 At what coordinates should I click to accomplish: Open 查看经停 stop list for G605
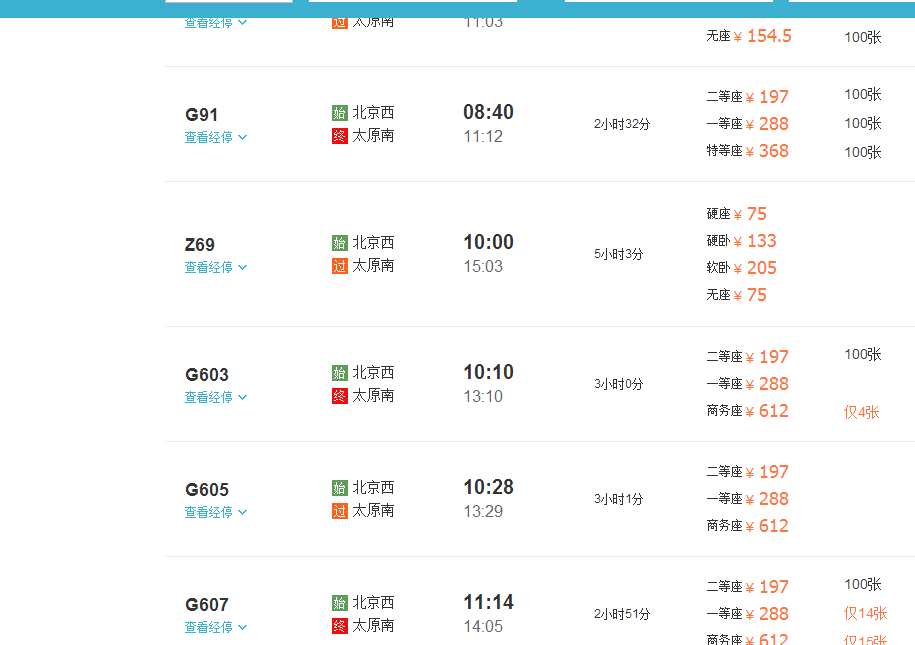pyautogui.click(x=215, y=513)
